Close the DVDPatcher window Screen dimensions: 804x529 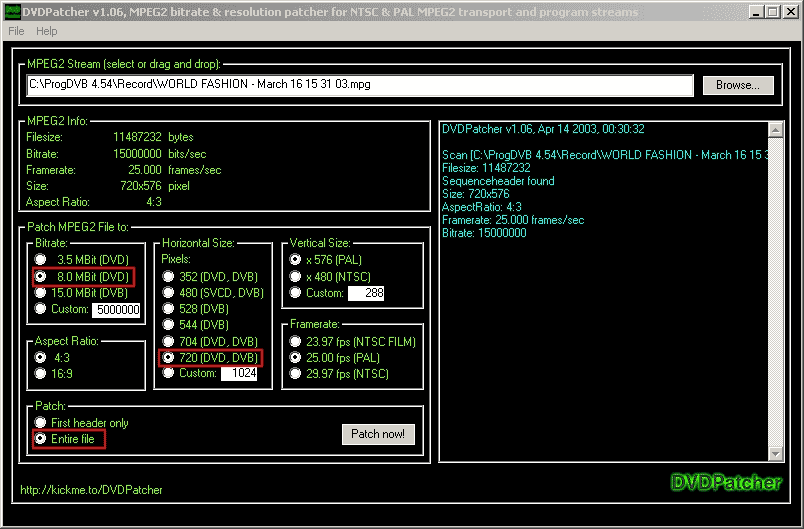(x=790, y=12)
